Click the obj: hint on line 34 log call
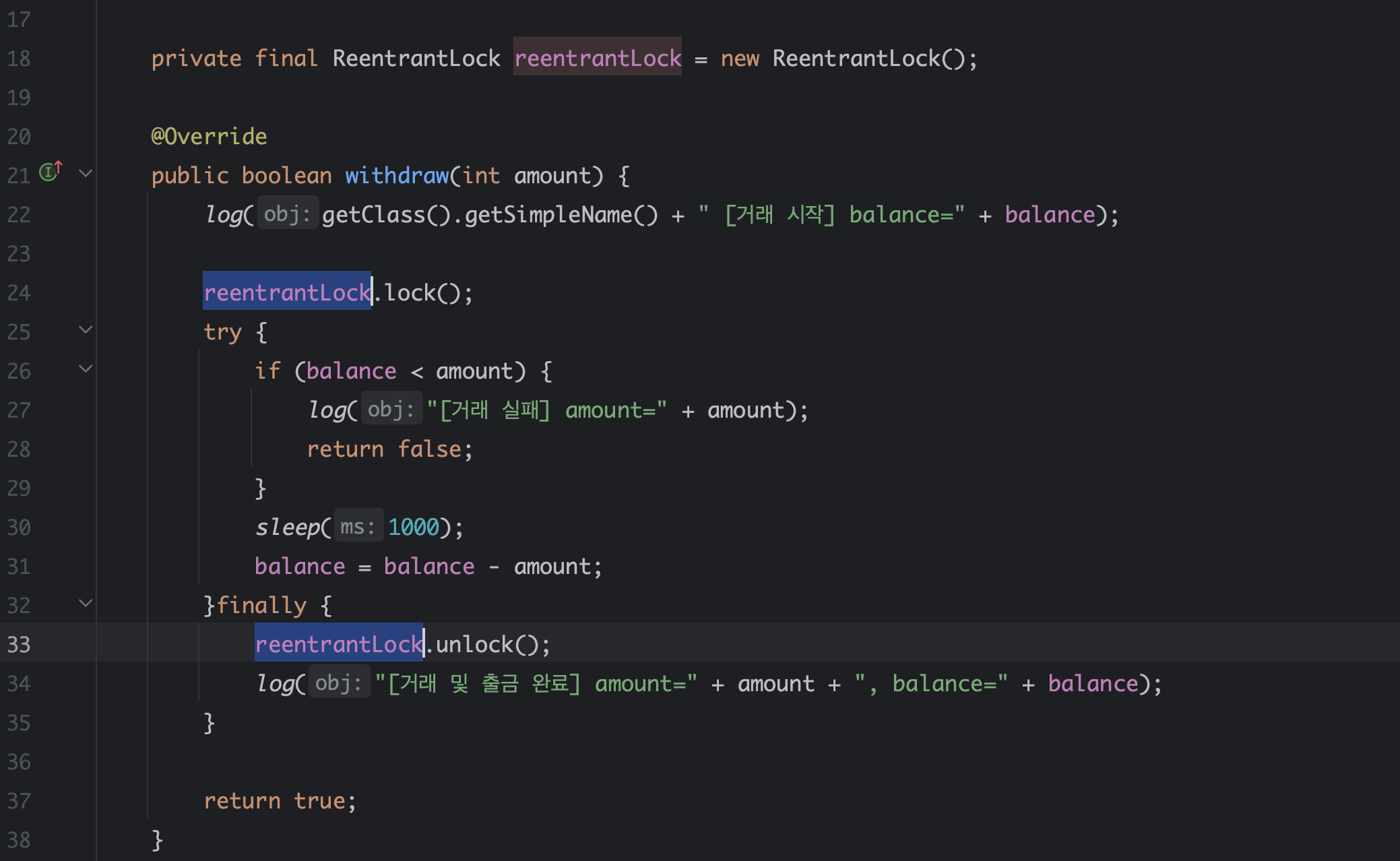This screenshot has width=1400, height=861. point(339,684)
